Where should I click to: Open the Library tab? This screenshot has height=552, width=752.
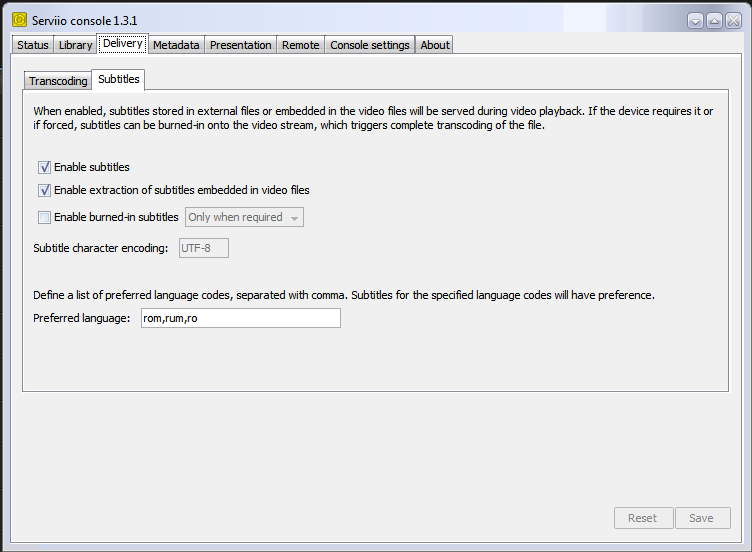(75, 45)
